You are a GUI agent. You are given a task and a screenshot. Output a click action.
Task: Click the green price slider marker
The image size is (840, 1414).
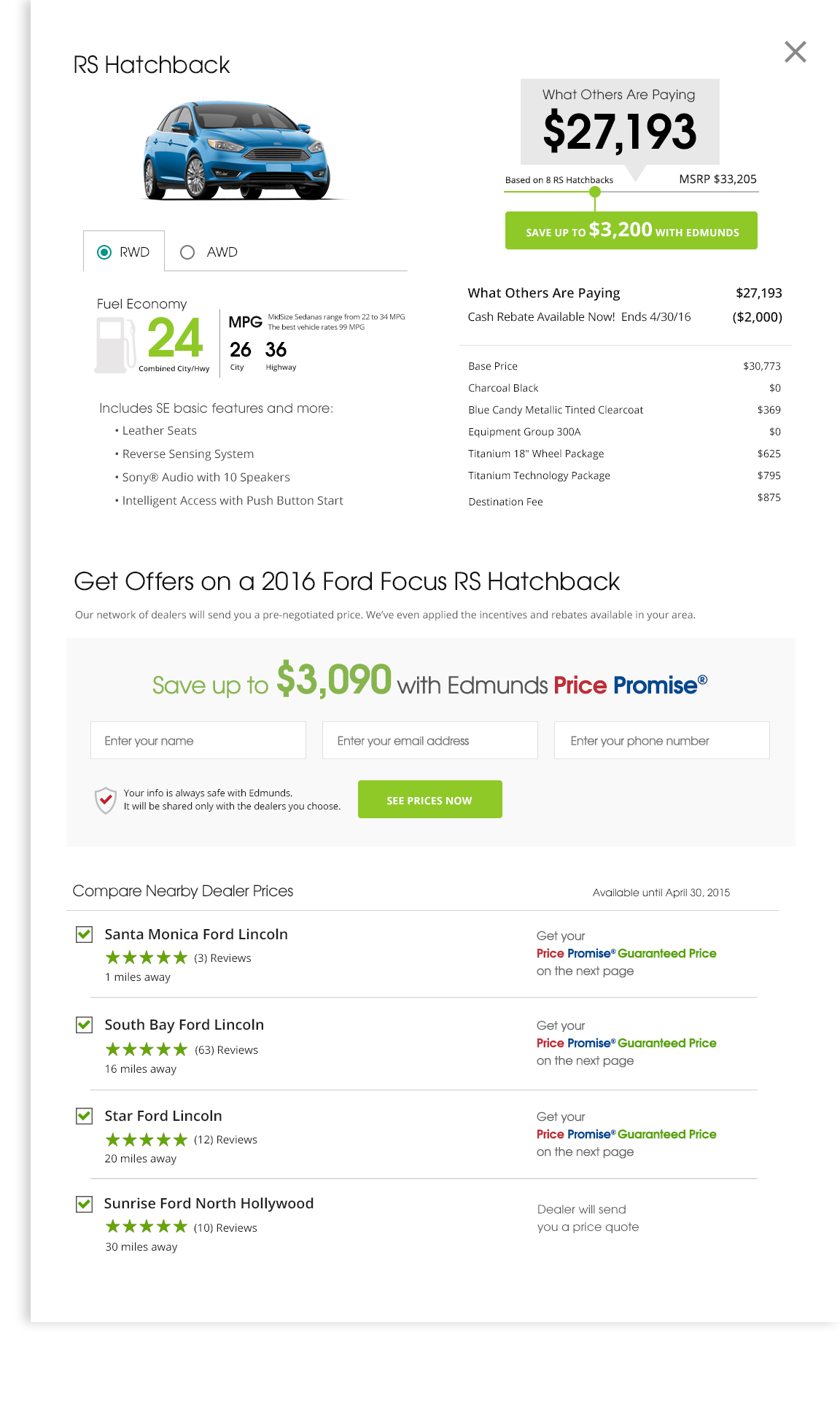[595, 192]
